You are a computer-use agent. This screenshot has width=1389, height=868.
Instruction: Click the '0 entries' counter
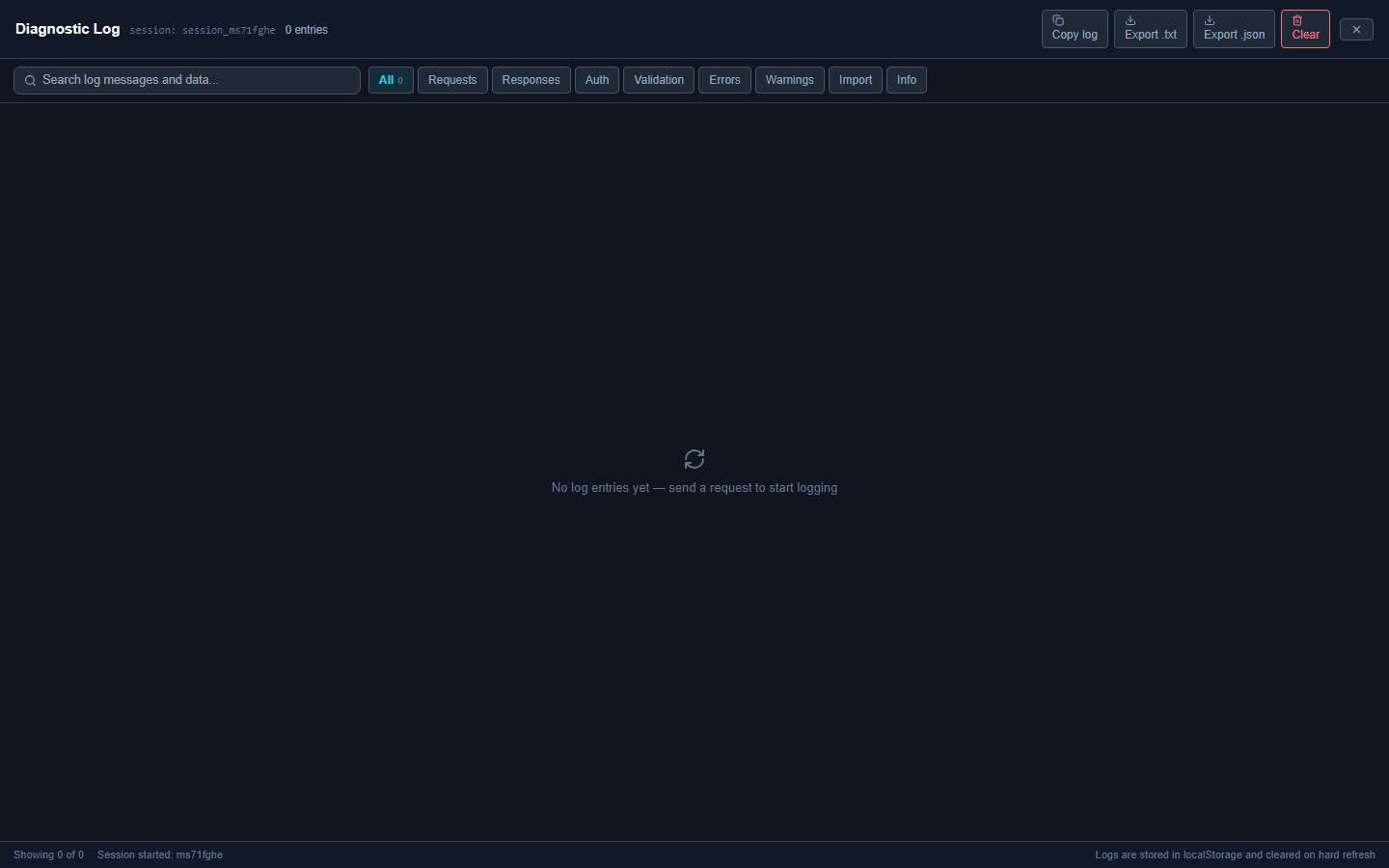point(307,30)
